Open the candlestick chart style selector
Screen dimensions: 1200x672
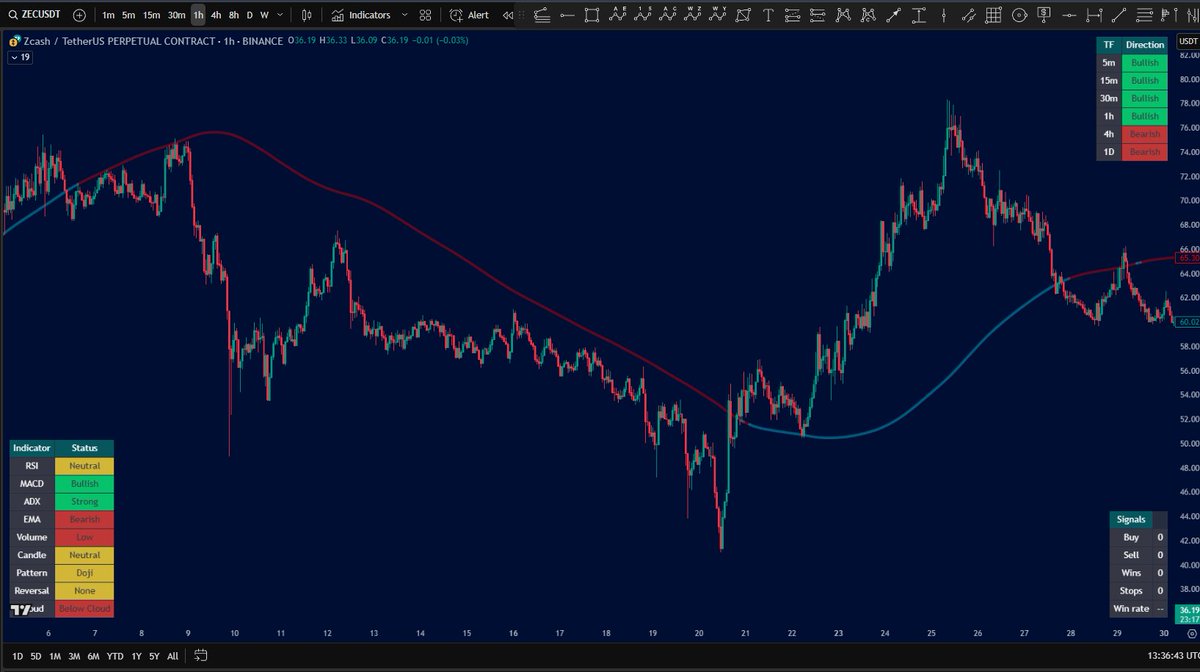click(x=307, y=15)
